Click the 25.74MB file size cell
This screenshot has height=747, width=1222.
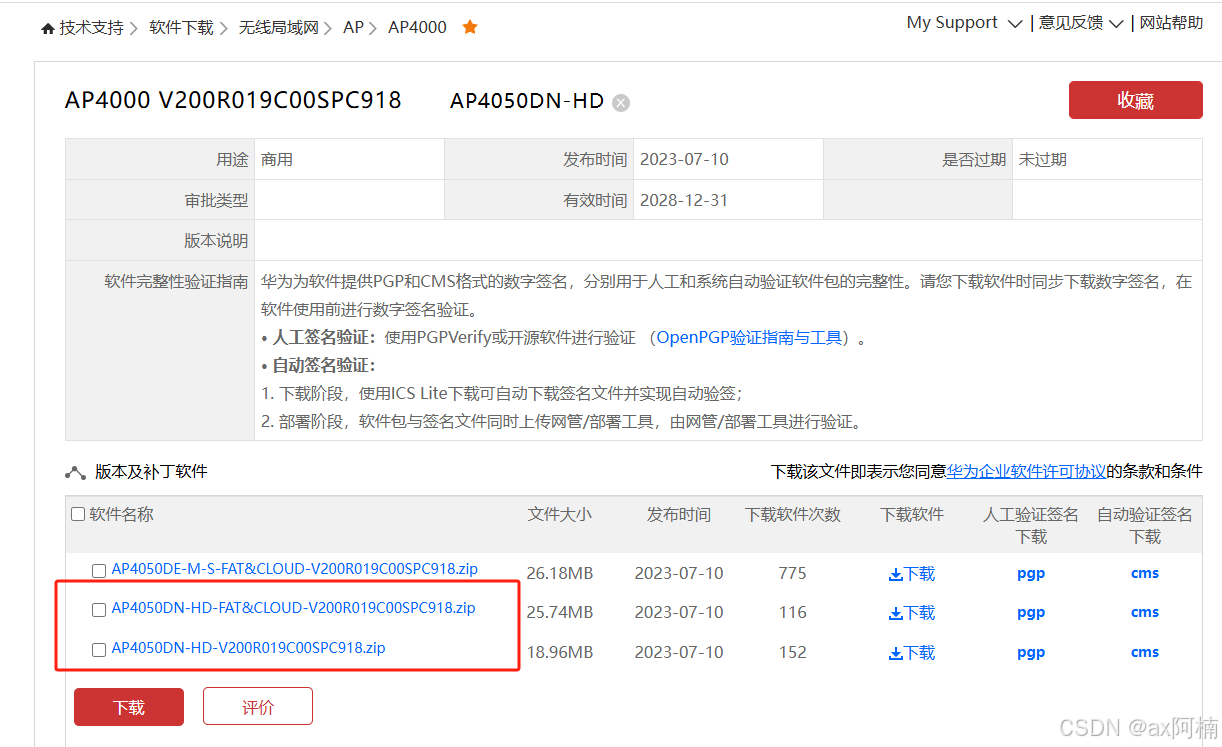coord(560,613)
